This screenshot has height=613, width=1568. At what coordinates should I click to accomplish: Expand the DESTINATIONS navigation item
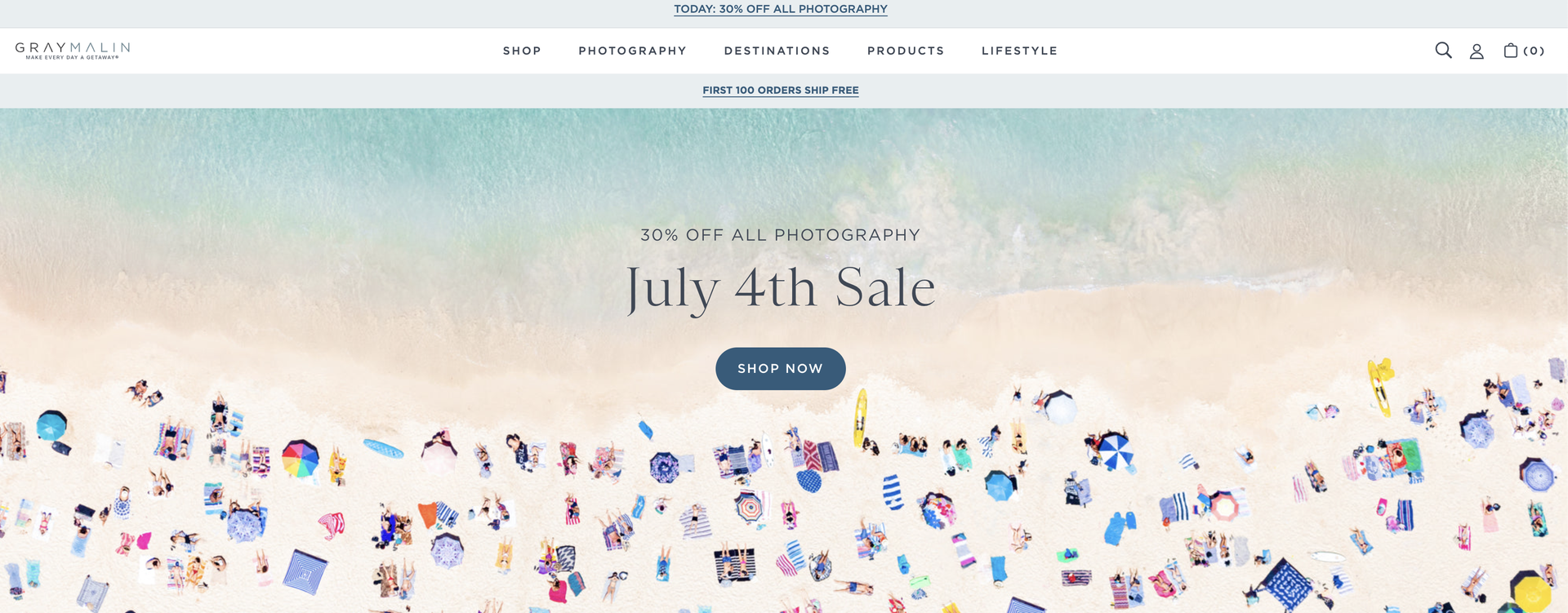coord(777,51)
